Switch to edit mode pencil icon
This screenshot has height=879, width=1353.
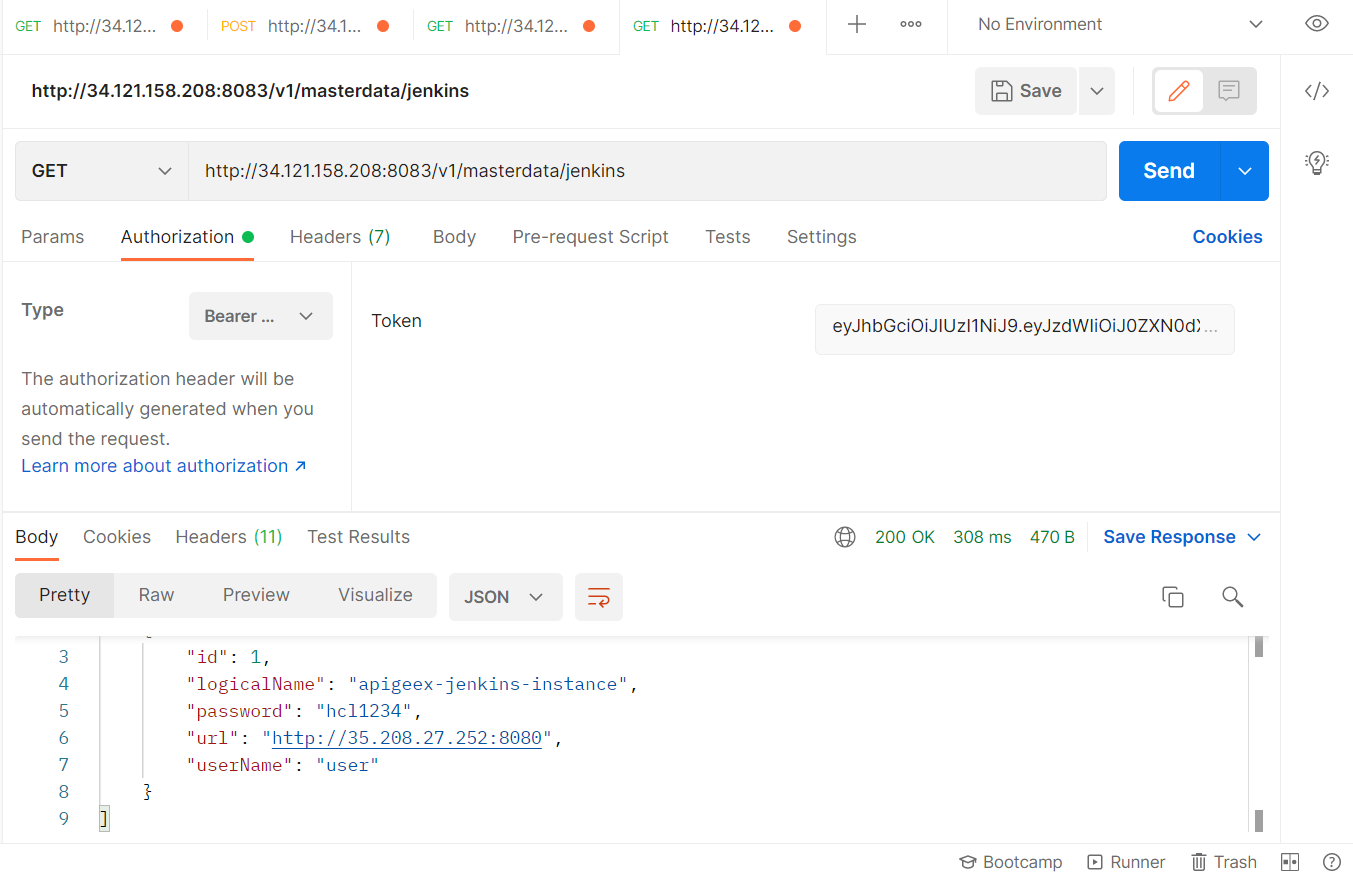pos(1179,91)
